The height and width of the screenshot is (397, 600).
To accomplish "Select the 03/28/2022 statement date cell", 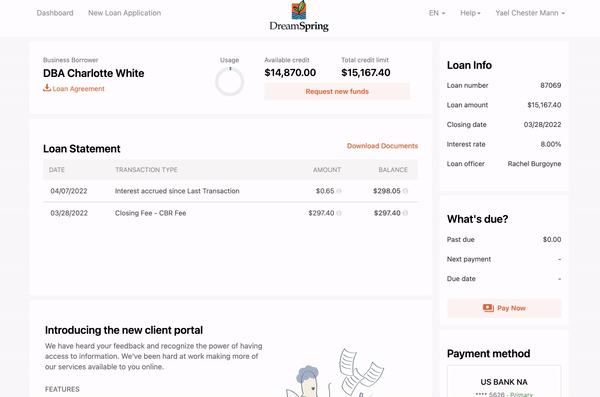I will (x=69, y=213).
